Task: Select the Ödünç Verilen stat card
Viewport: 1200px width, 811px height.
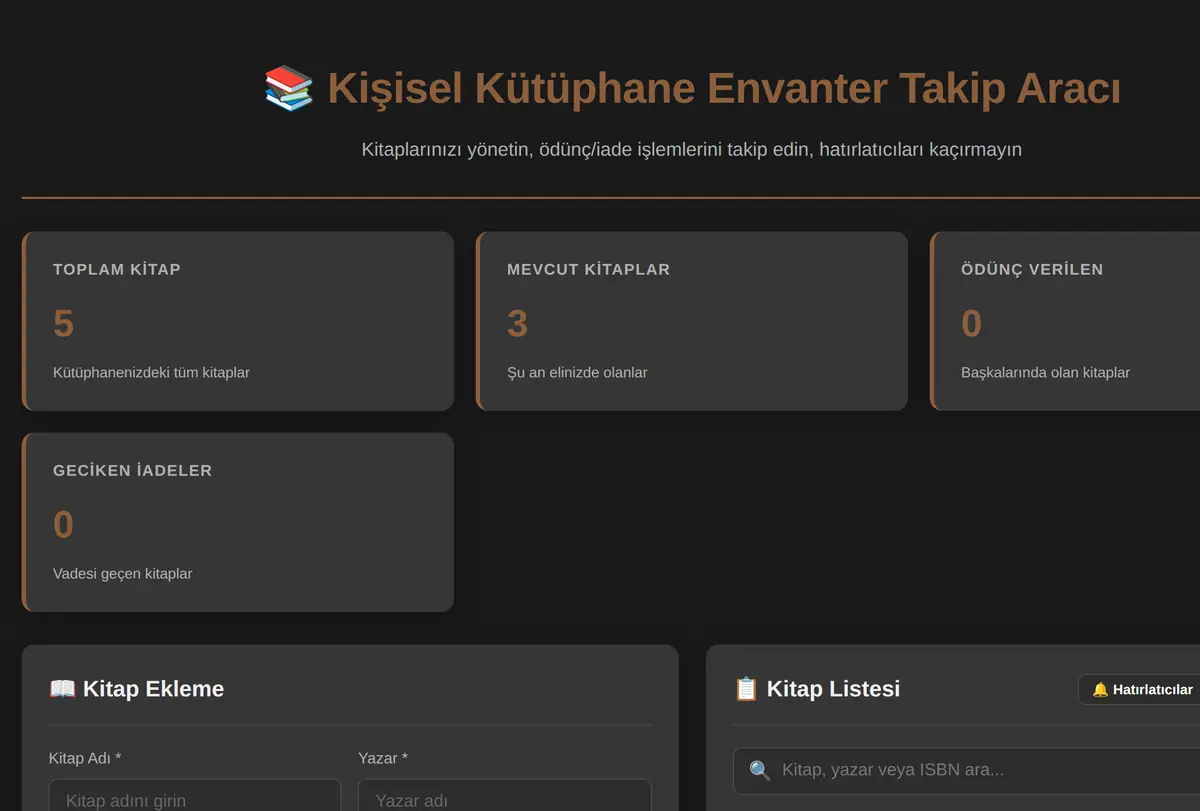Action: [1065, 321]
